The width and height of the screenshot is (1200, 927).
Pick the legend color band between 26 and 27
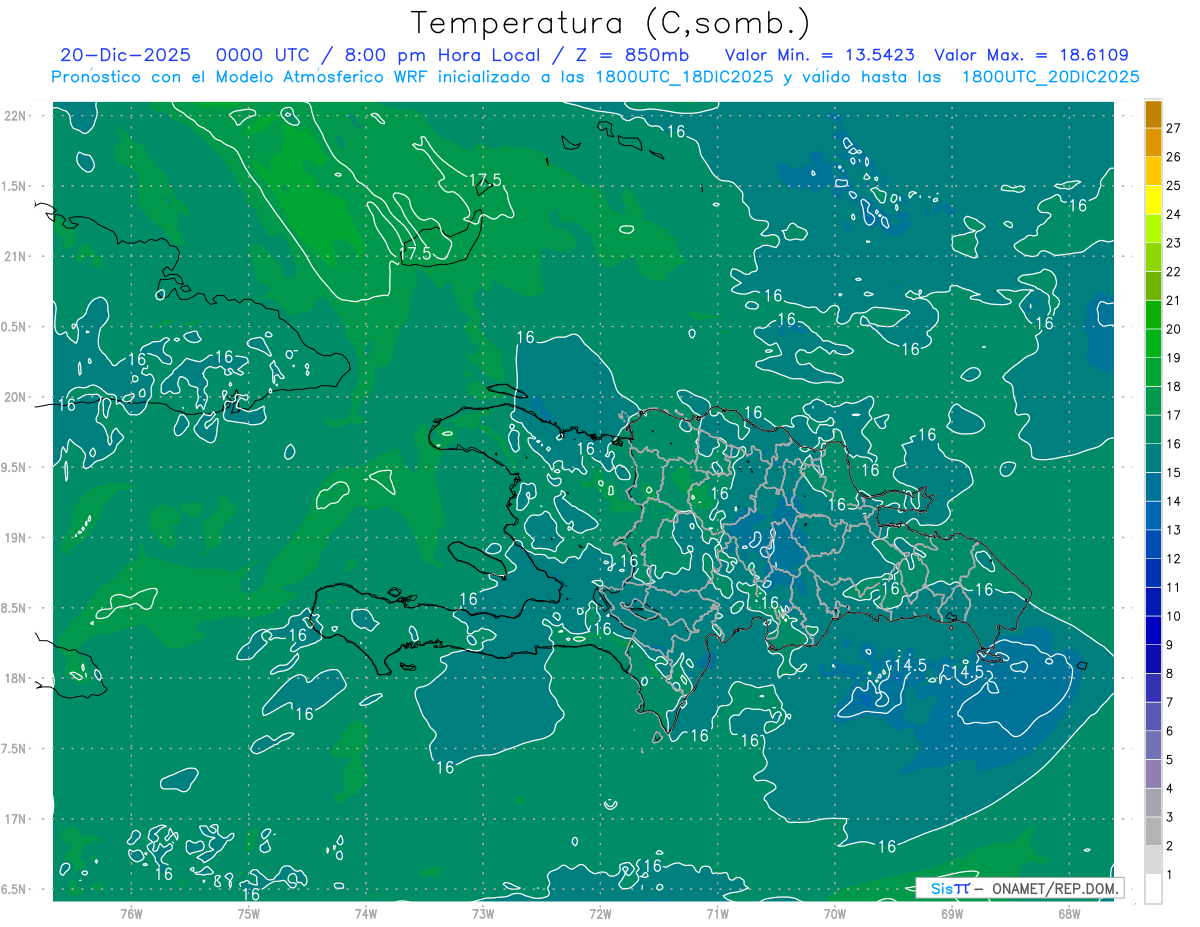[1153, 143]
